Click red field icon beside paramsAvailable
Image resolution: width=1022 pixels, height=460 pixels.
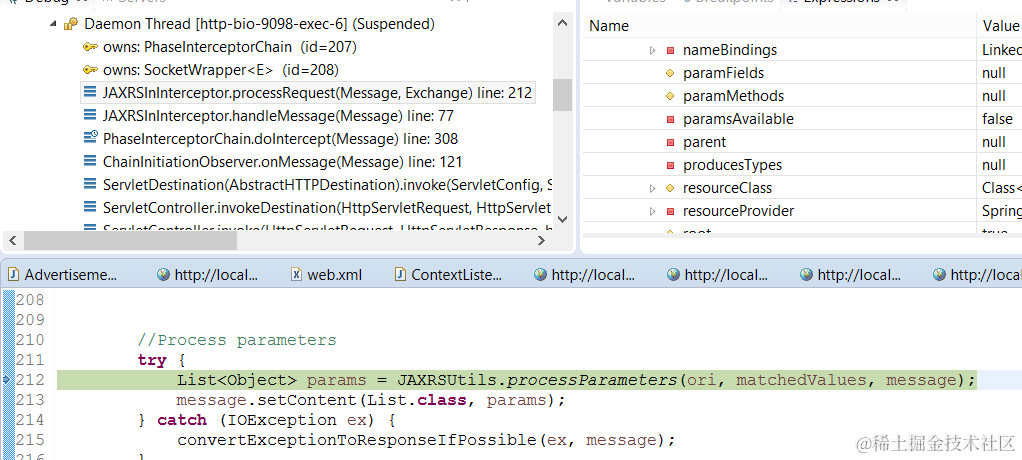click(670, 119)
